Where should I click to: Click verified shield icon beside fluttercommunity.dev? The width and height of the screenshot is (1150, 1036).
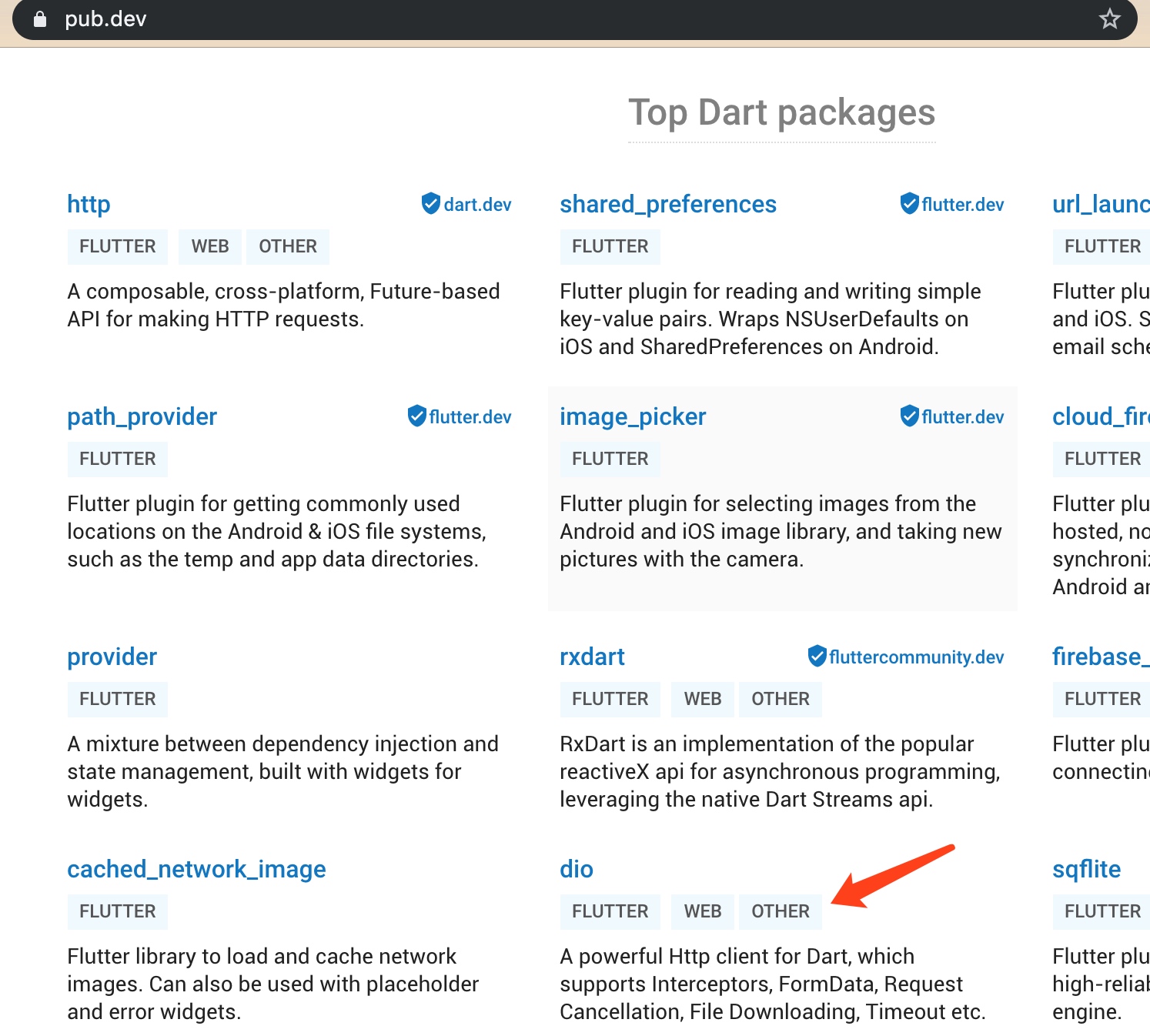click(817, 657)
